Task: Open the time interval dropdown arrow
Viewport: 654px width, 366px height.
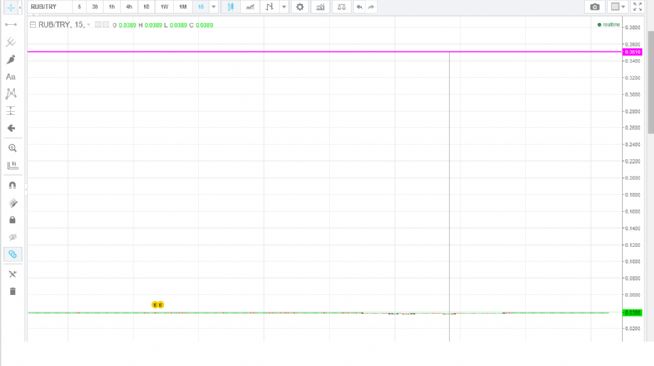Action: pyautogui.click(x=214, y=7)
